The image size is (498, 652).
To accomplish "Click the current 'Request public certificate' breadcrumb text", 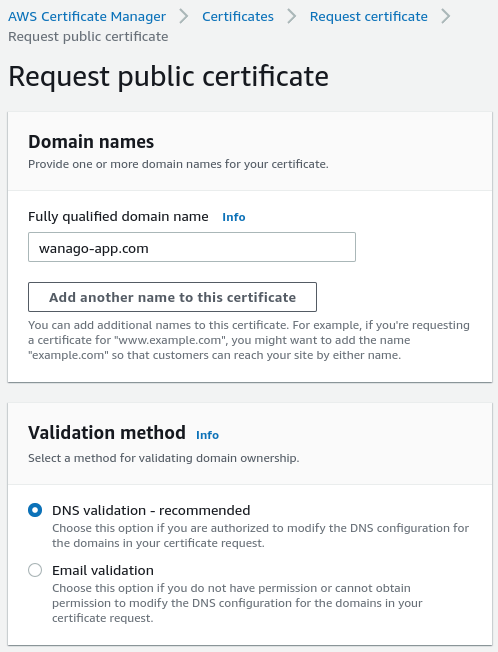I will coord(88,37).
